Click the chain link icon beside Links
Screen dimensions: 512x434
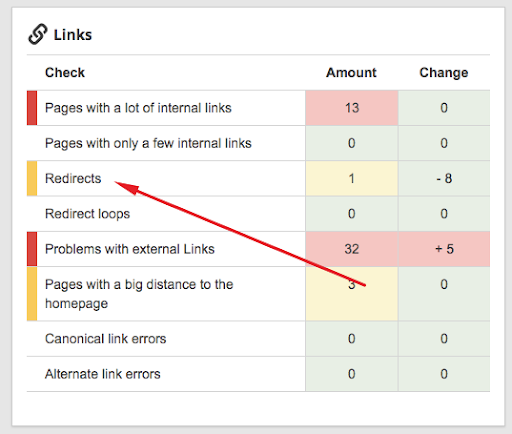click(x=37, y=34)
